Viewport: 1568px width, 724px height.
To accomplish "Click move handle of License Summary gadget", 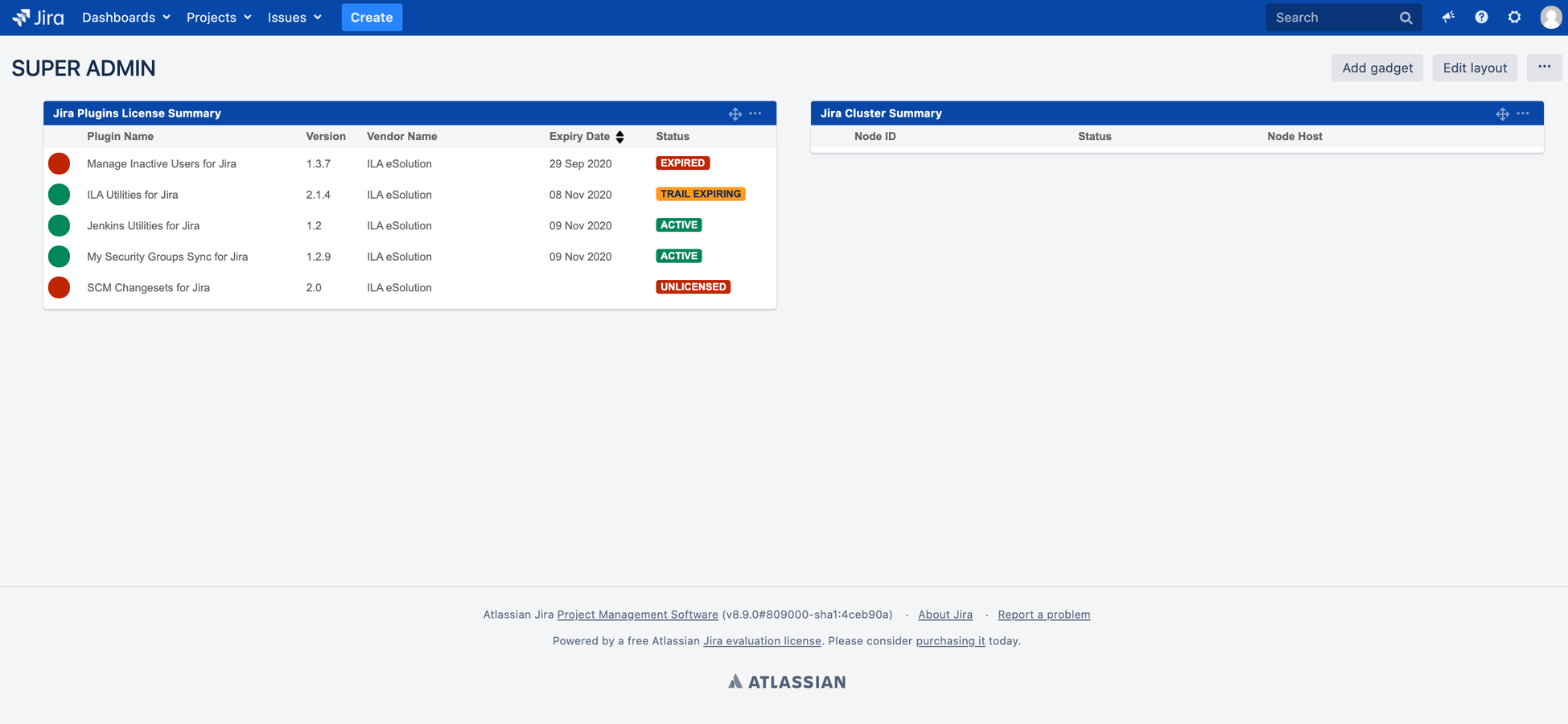I will click(x=735, y=113).
